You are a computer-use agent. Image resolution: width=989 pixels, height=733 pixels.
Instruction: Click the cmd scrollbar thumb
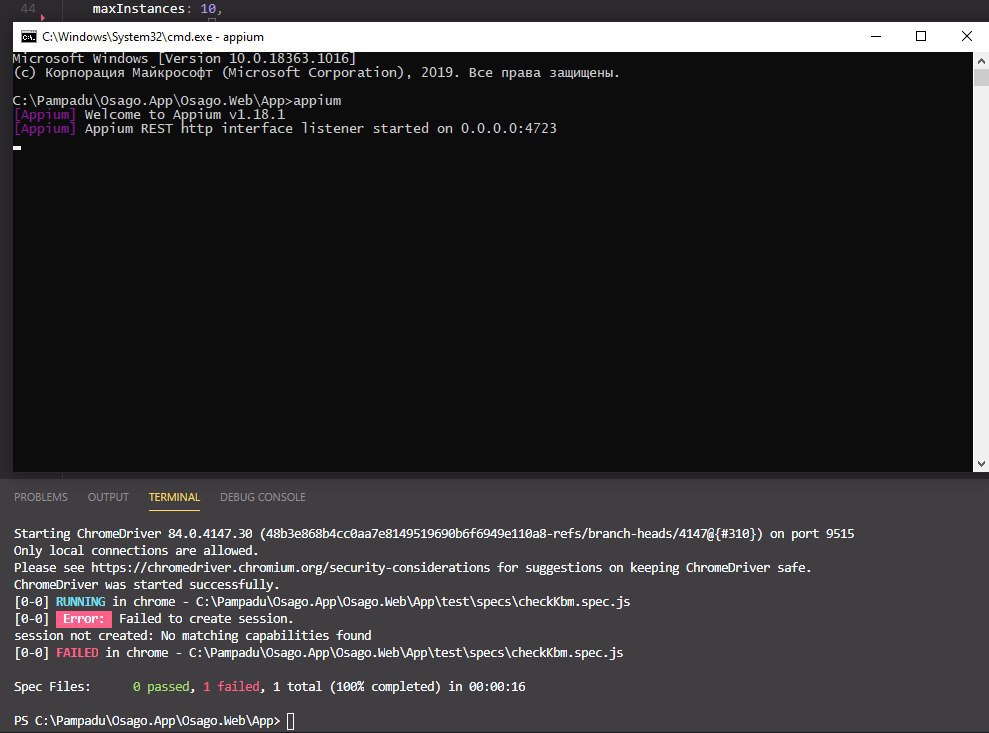(981, 78)
